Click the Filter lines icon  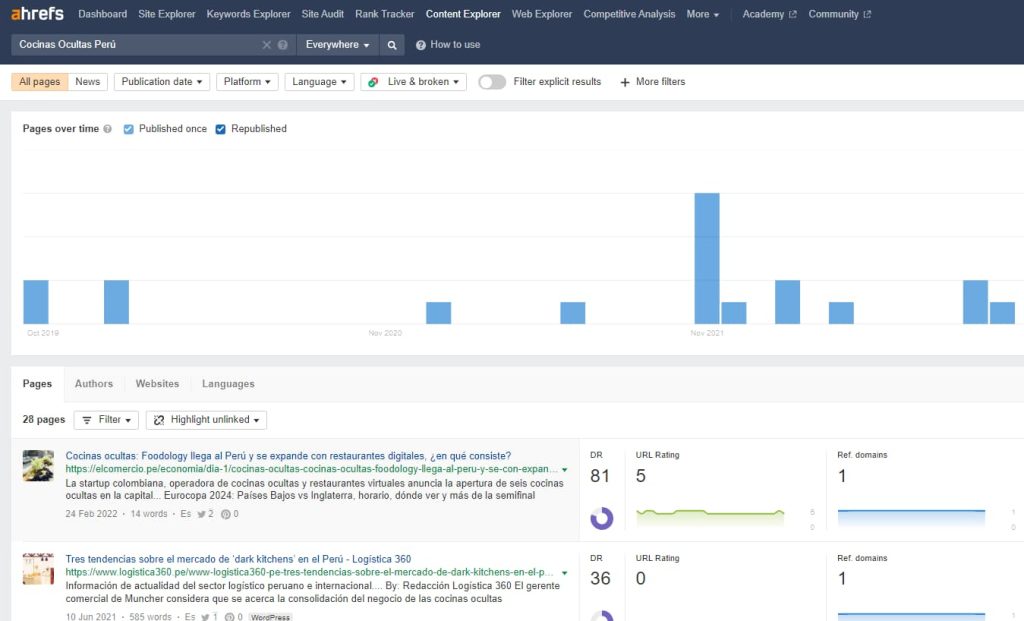point(87,420)
